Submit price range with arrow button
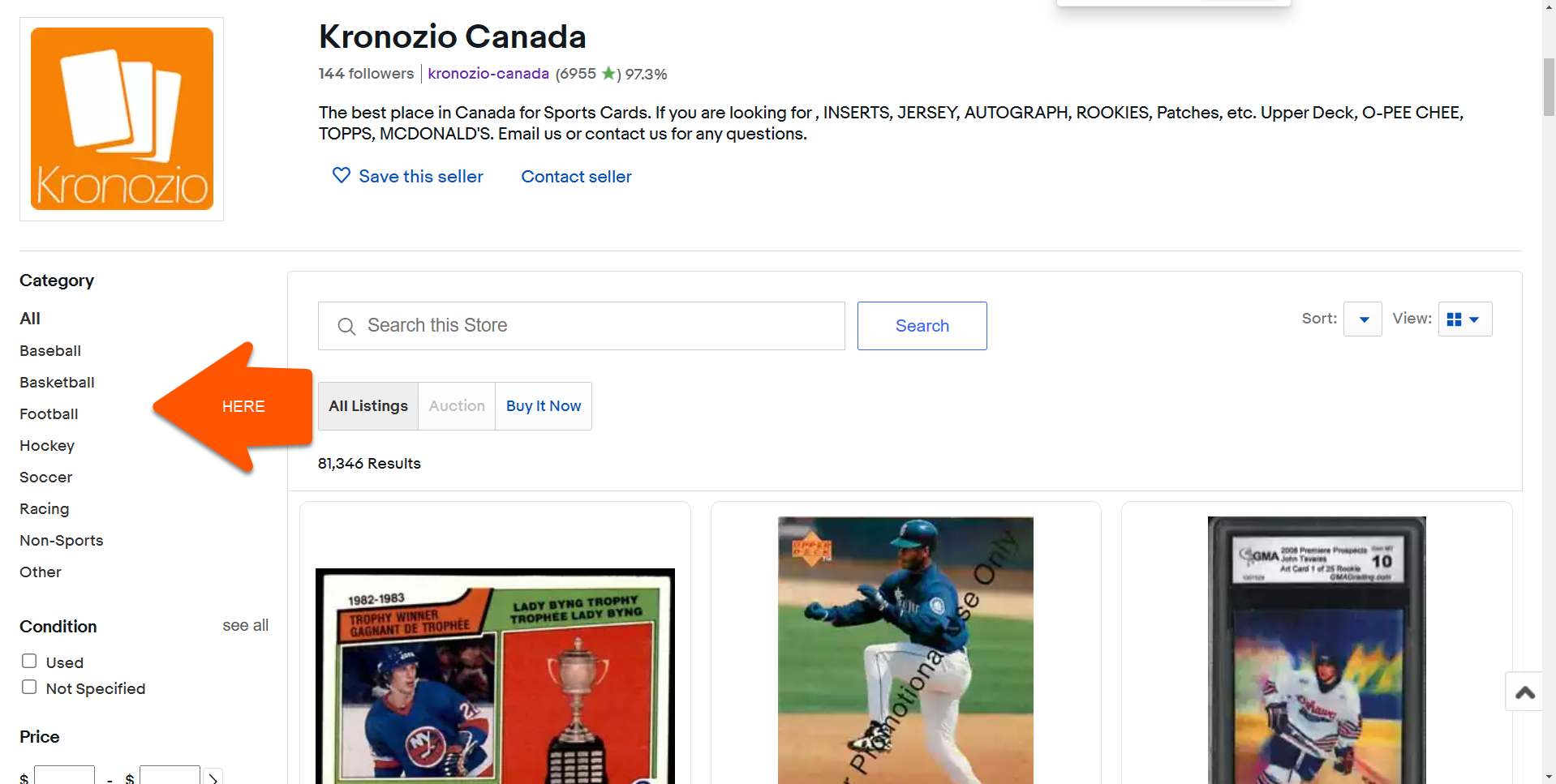Image resolution: width=1556 pixels, height=784 pixels. [x=213, y=778]
